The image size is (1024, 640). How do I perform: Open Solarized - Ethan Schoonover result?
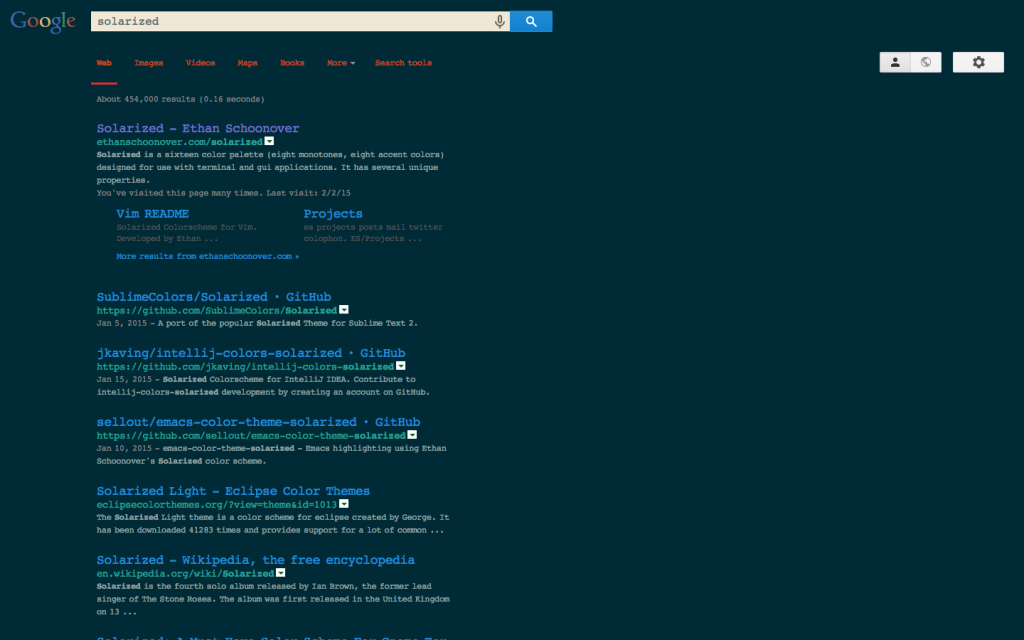tap(198, 128)
